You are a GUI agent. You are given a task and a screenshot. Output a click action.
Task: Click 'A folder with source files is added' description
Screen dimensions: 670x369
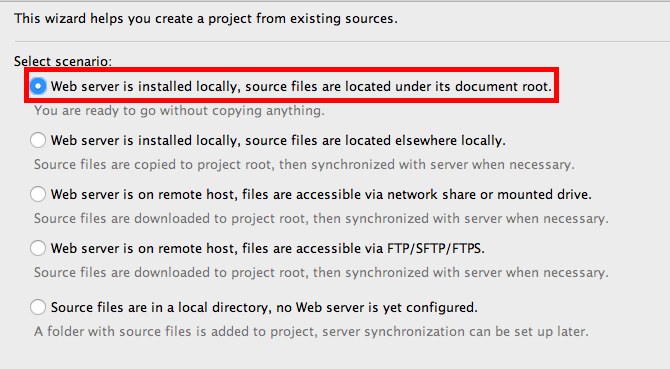tap(311, 332)
